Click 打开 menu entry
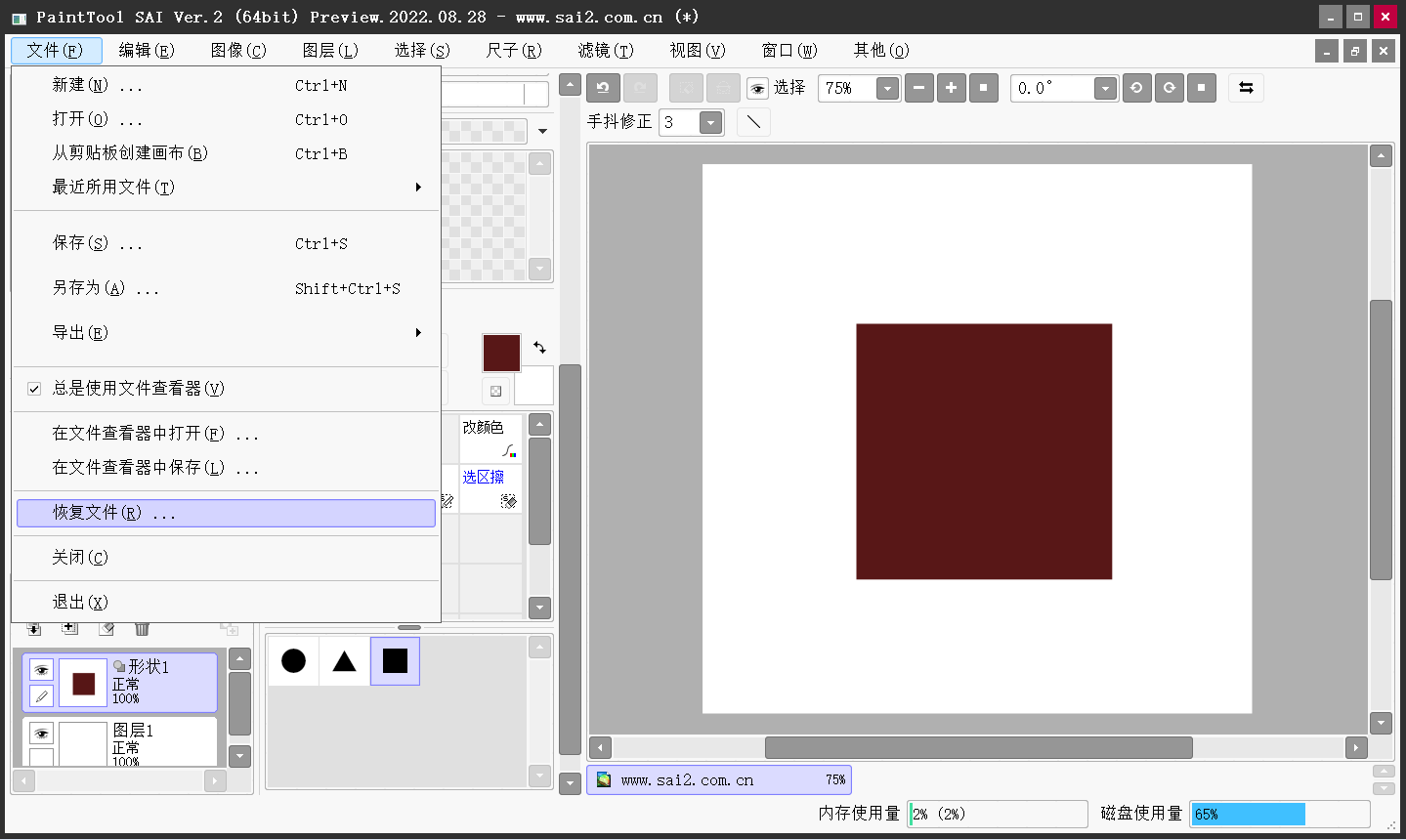The image size is (1406, 840). click(x=226, y=119)
